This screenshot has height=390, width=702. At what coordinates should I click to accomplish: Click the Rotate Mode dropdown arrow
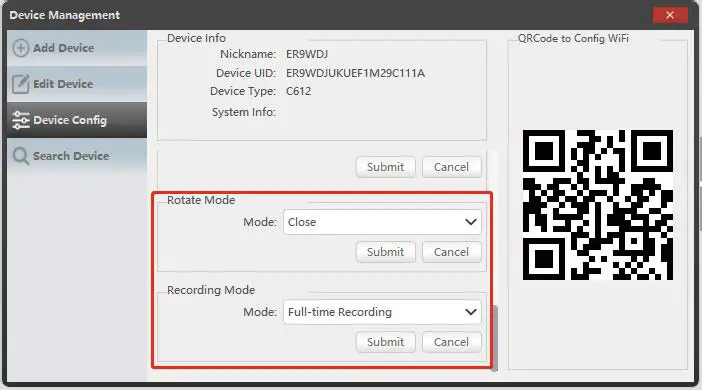(x=471, y=222)
